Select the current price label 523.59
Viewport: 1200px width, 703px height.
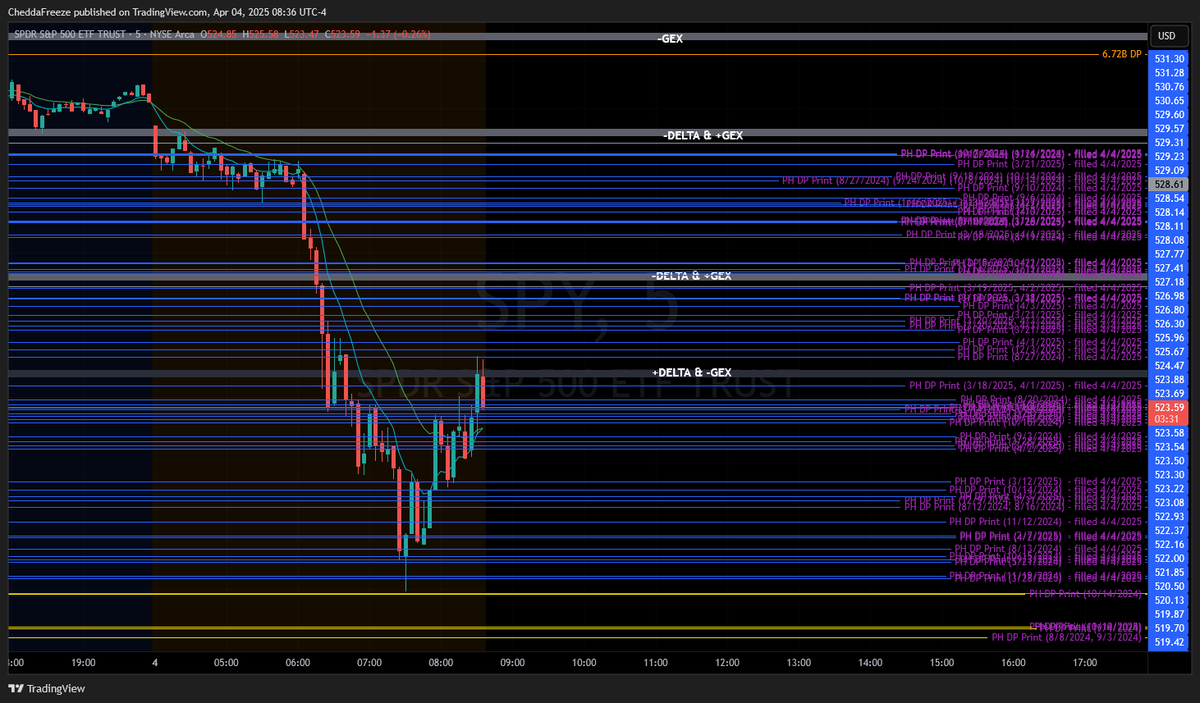[x=1169, y=407]
